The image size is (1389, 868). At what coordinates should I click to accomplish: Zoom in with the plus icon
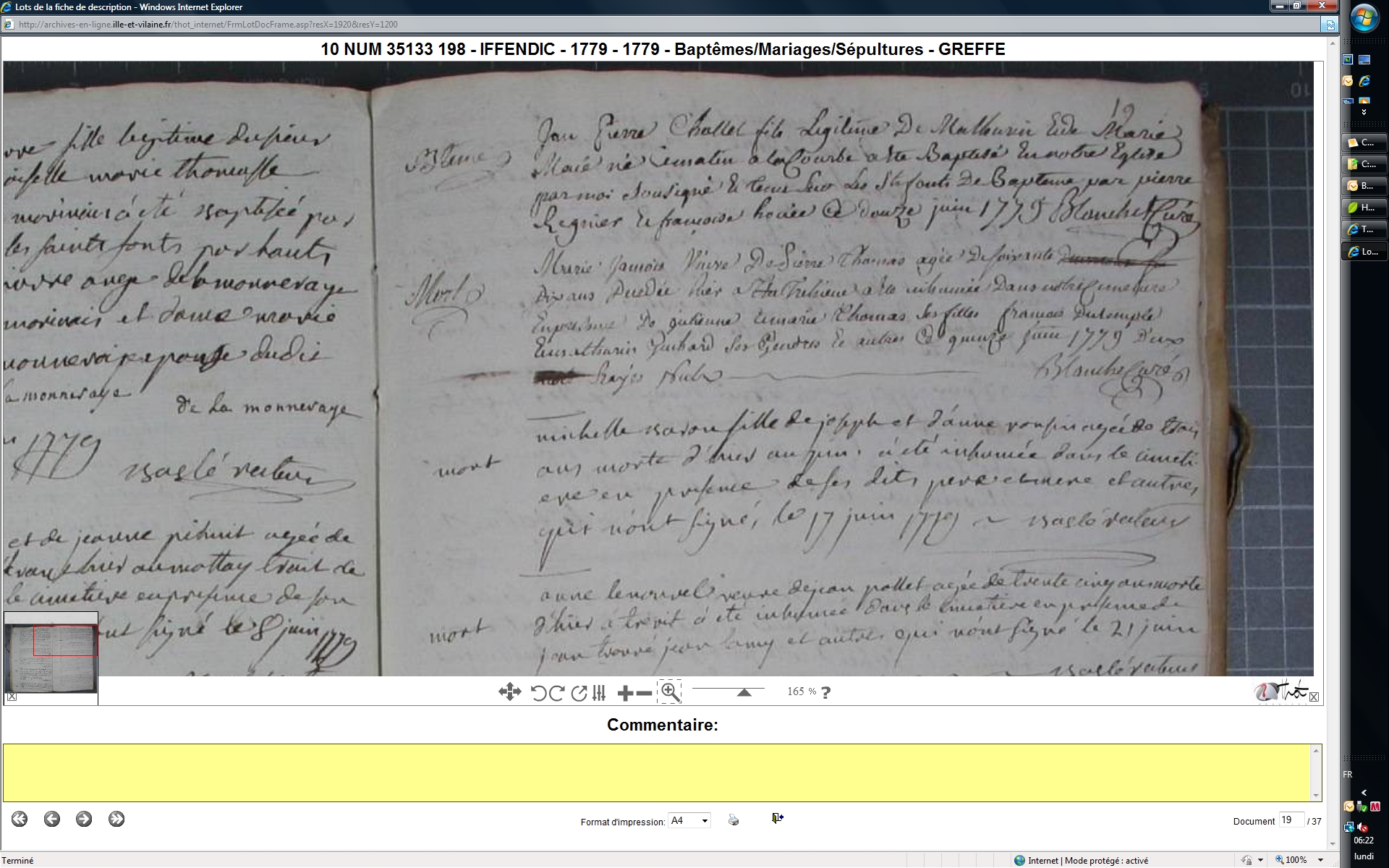click(x=625, y=693)
